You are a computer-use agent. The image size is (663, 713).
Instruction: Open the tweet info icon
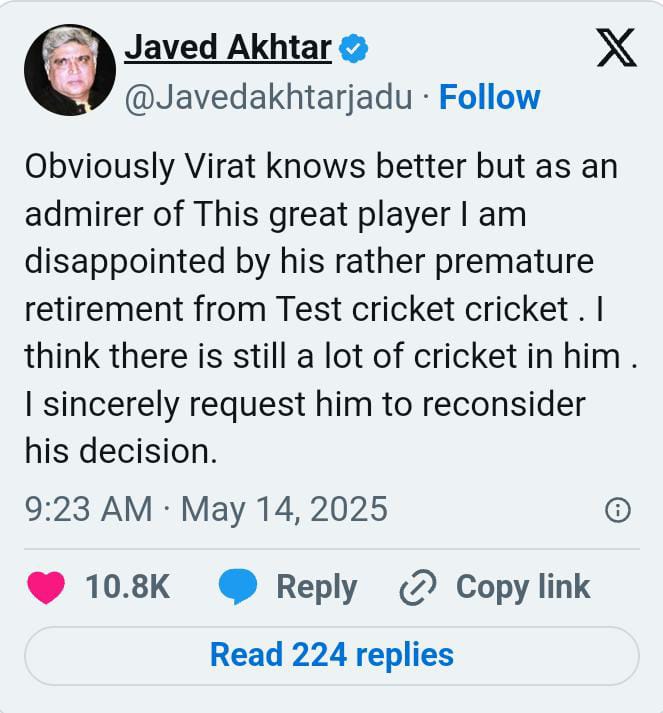tap(618, 511)
